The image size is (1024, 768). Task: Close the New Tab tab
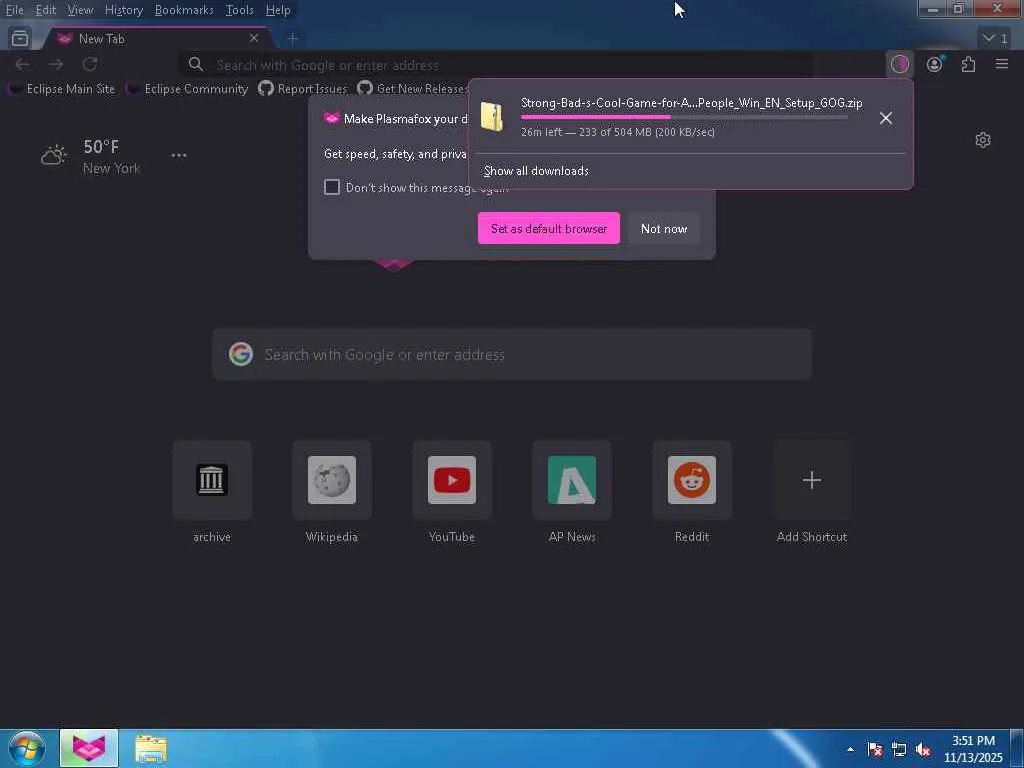254,38
